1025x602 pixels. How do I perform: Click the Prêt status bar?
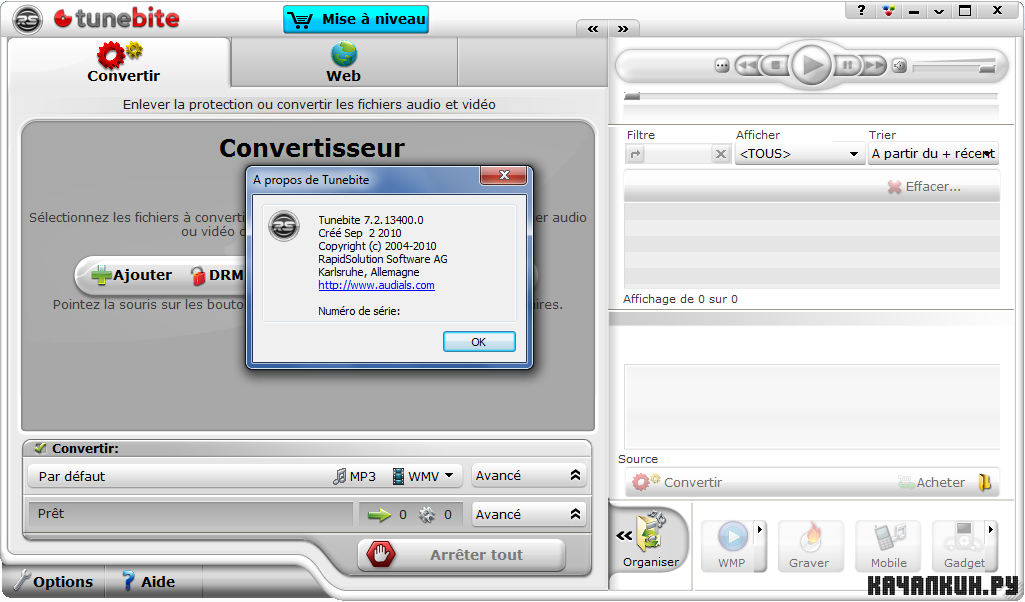coord(190,514)
